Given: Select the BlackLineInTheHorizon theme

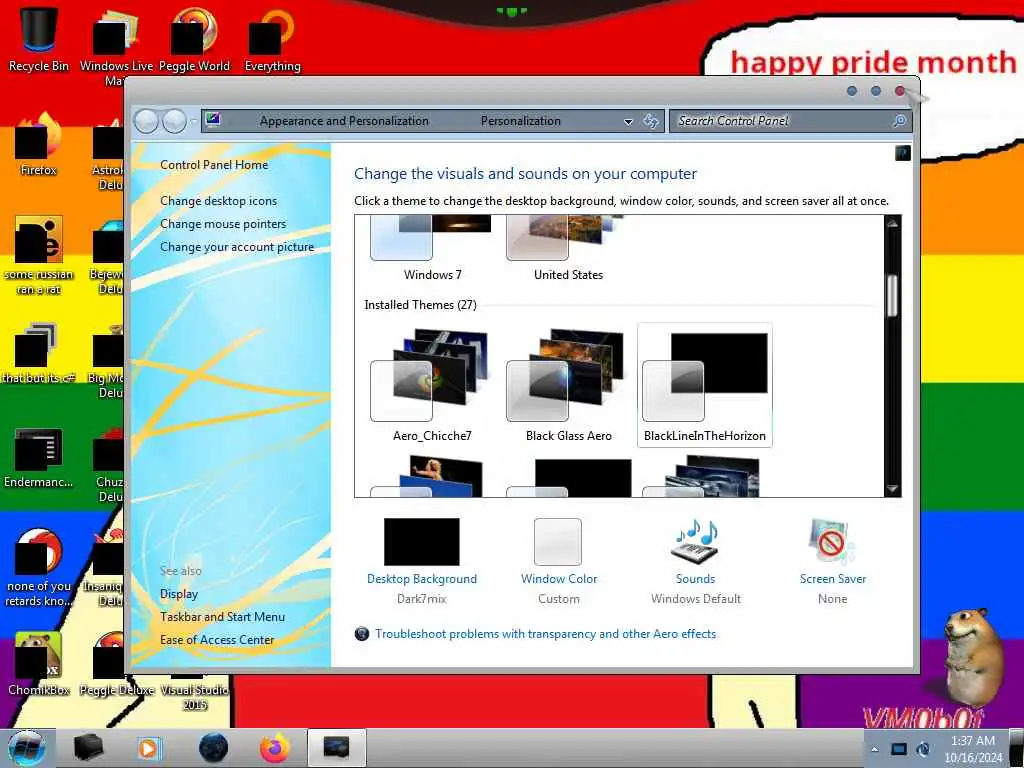Looking at the screenshot, I should 705,385.
